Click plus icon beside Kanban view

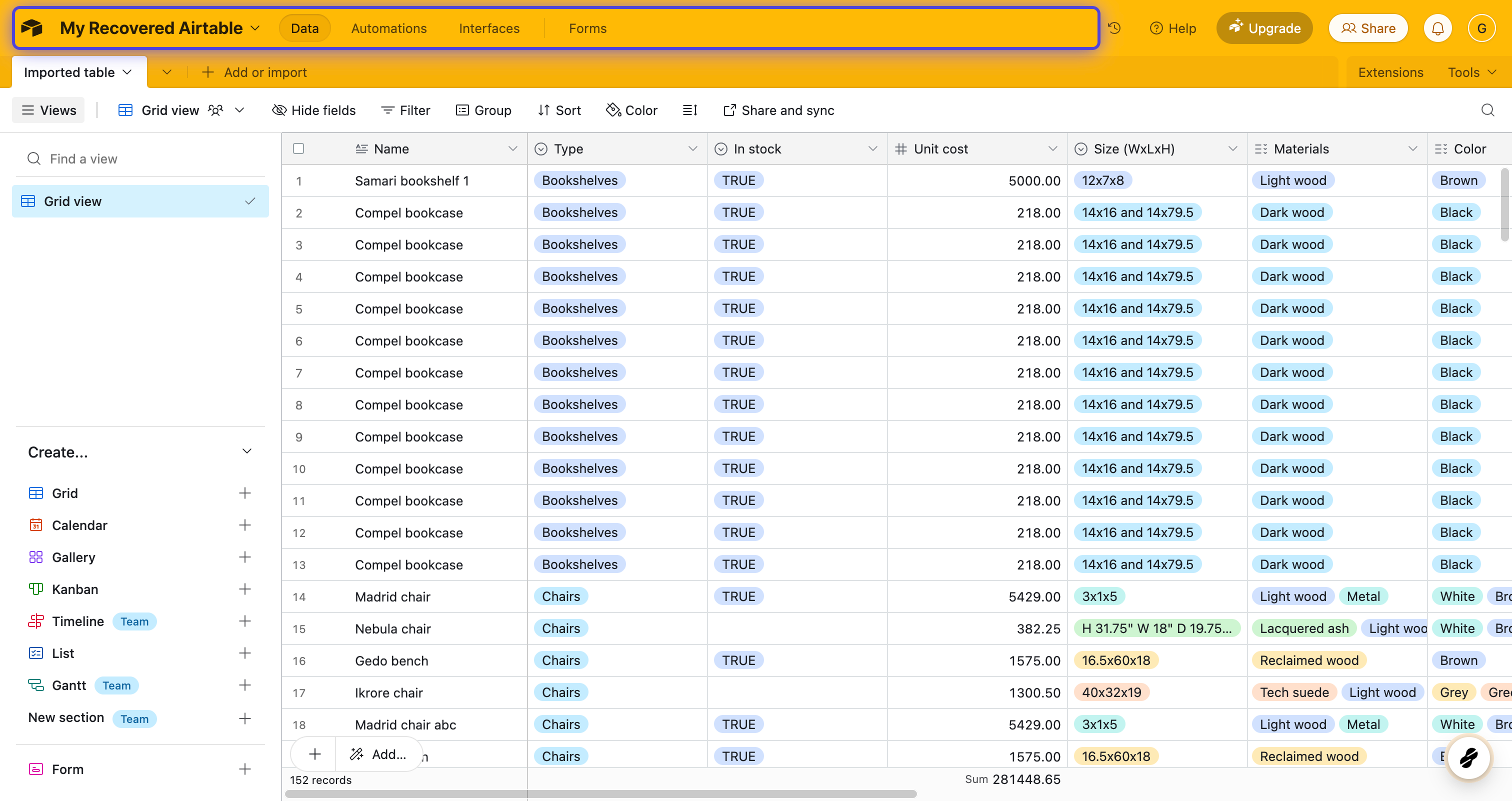[x=245, y=588]
